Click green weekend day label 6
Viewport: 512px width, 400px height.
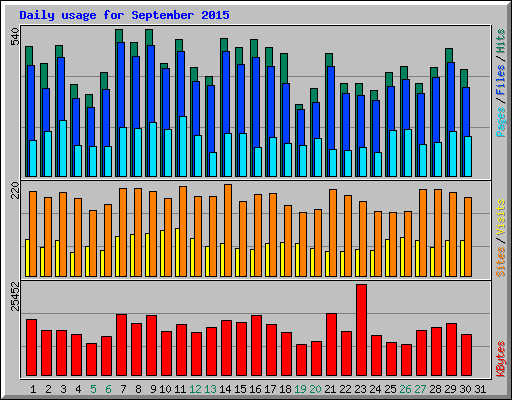pyautogui.click(x=108, y=389)
